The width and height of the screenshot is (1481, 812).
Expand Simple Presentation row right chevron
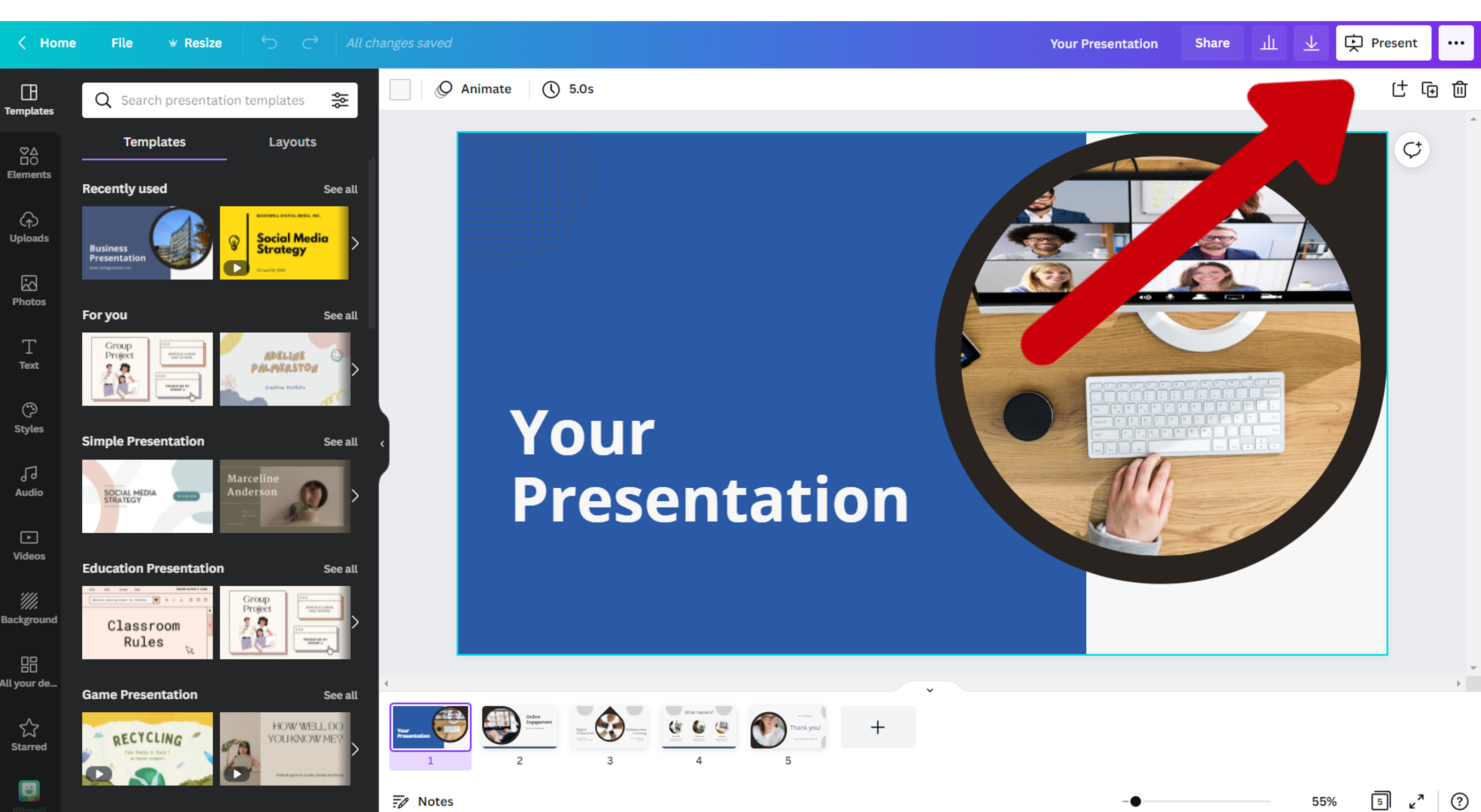click(355, 496)
